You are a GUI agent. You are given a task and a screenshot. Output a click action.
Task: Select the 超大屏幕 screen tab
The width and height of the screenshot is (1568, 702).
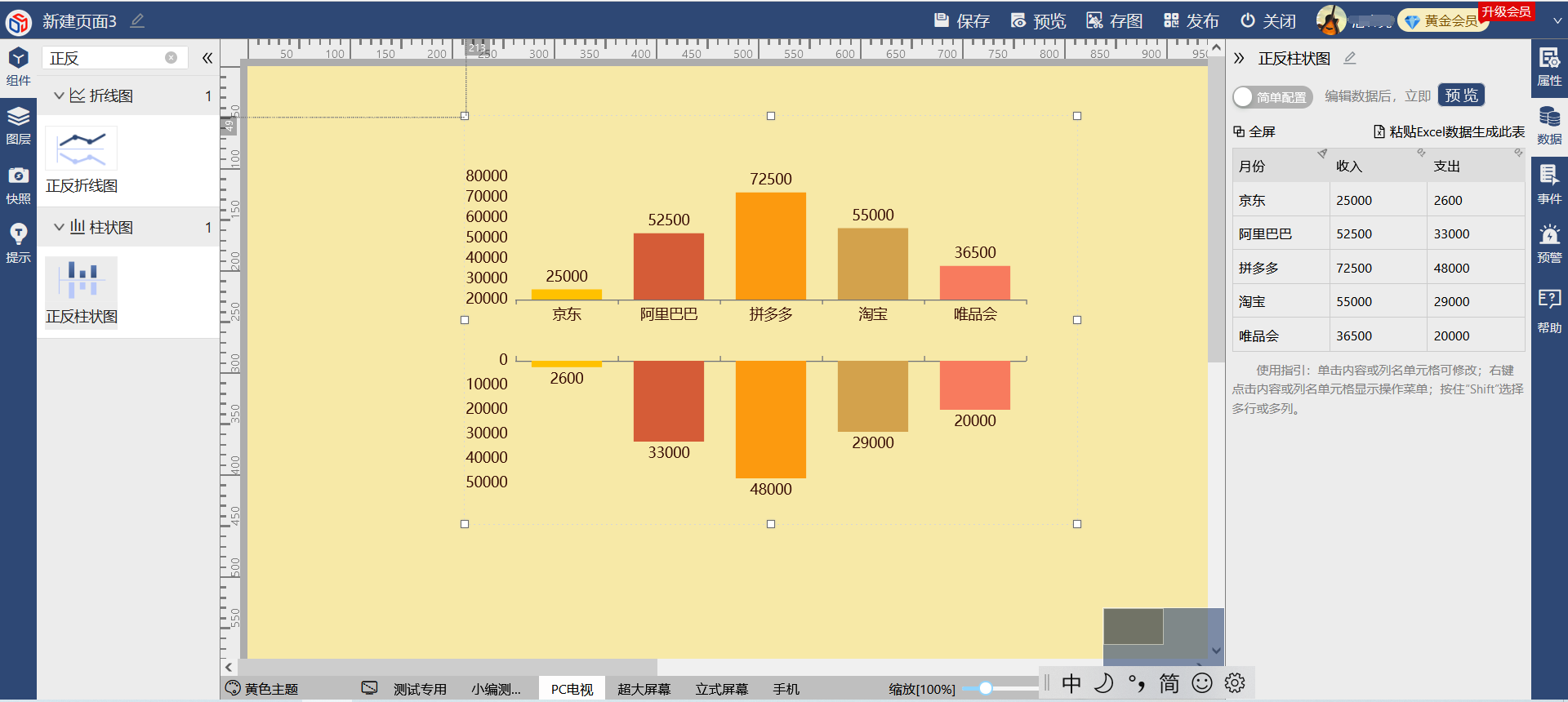(x=644, y=689)
